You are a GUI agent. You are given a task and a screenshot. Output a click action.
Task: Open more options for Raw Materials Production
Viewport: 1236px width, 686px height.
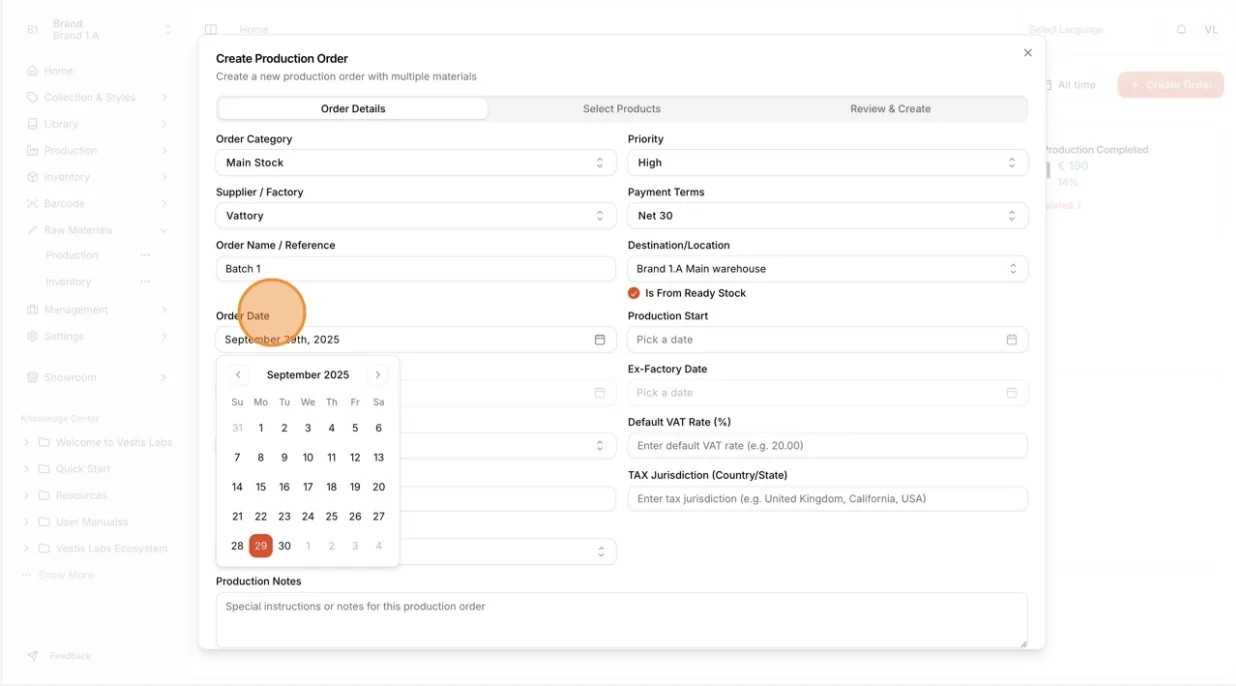point(146,256)
